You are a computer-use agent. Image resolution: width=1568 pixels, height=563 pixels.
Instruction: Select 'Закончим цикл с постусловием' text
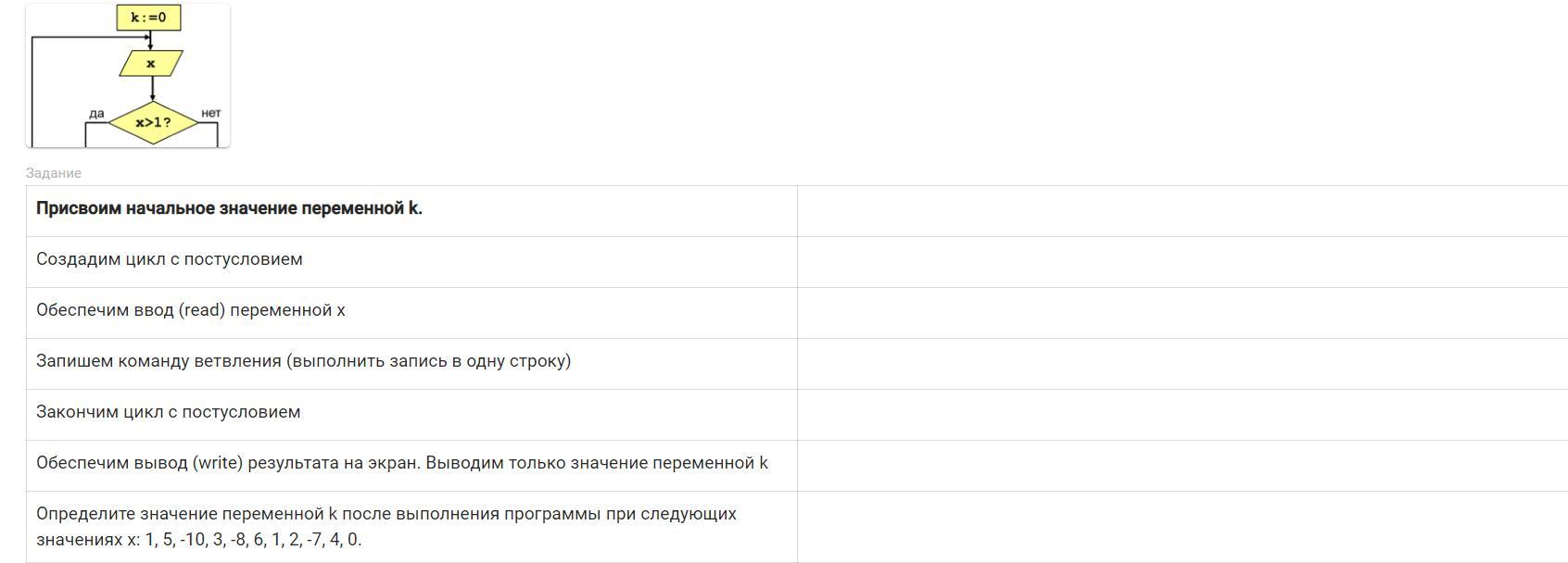[x=169, y=412]
